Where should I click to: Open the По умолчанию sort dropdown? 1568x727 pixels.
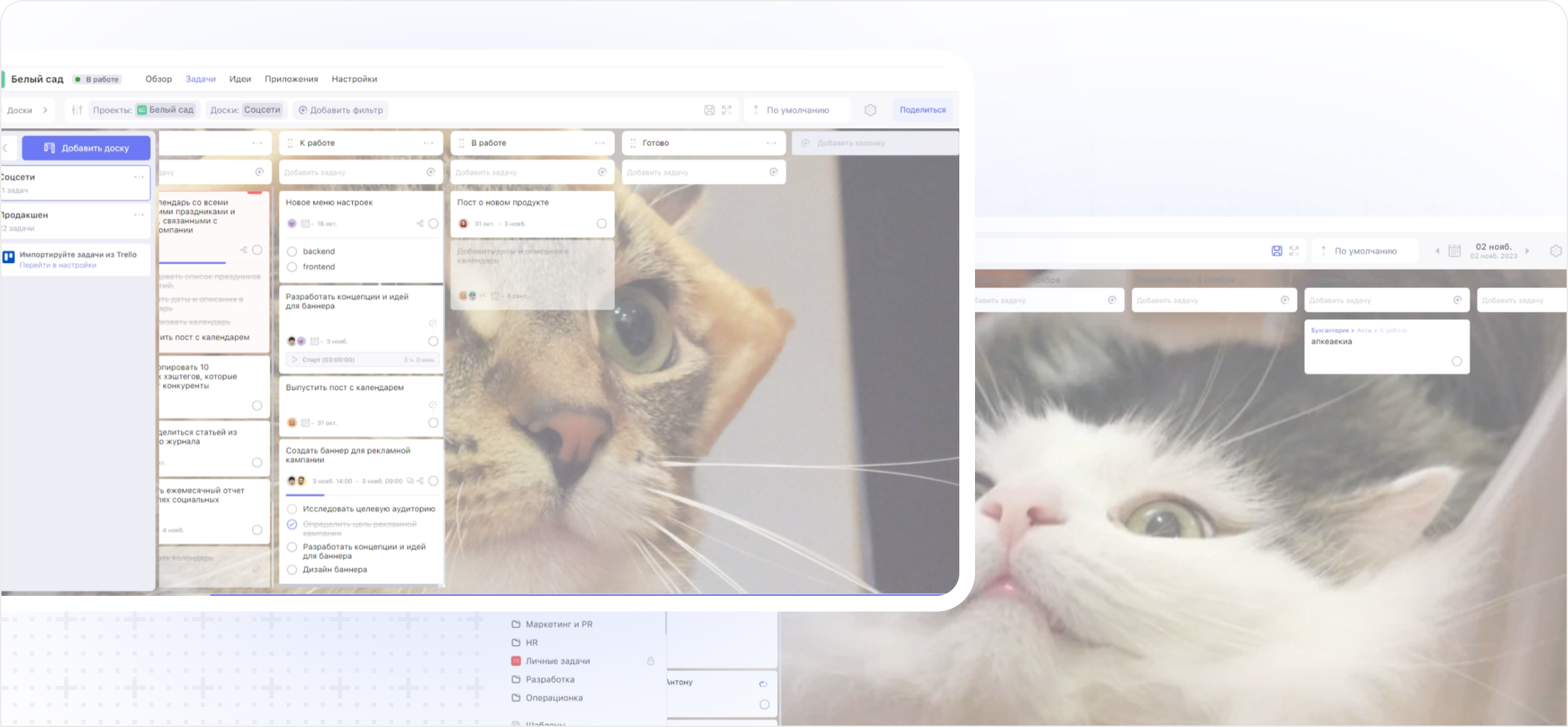pos(797,110)
